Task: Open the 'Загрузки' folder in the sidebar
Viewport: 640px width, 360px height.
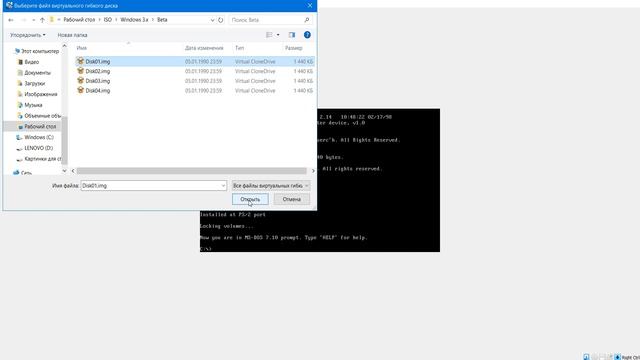Action: tap(35, 83)
